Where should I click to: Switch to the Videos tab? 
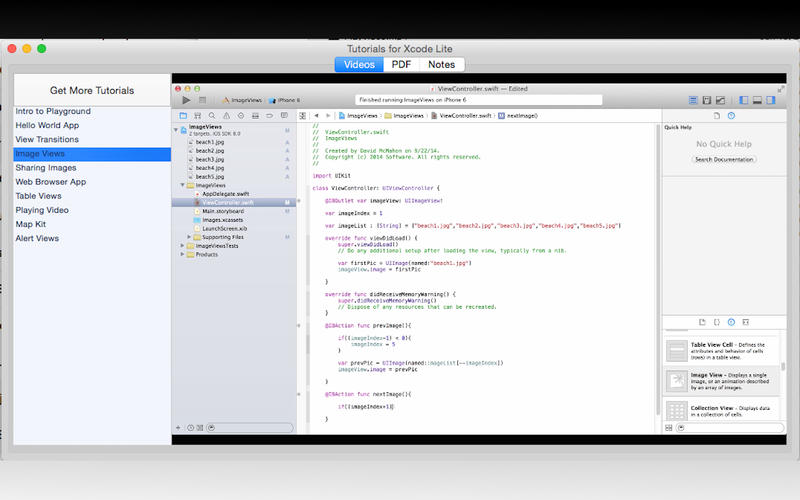359,65
